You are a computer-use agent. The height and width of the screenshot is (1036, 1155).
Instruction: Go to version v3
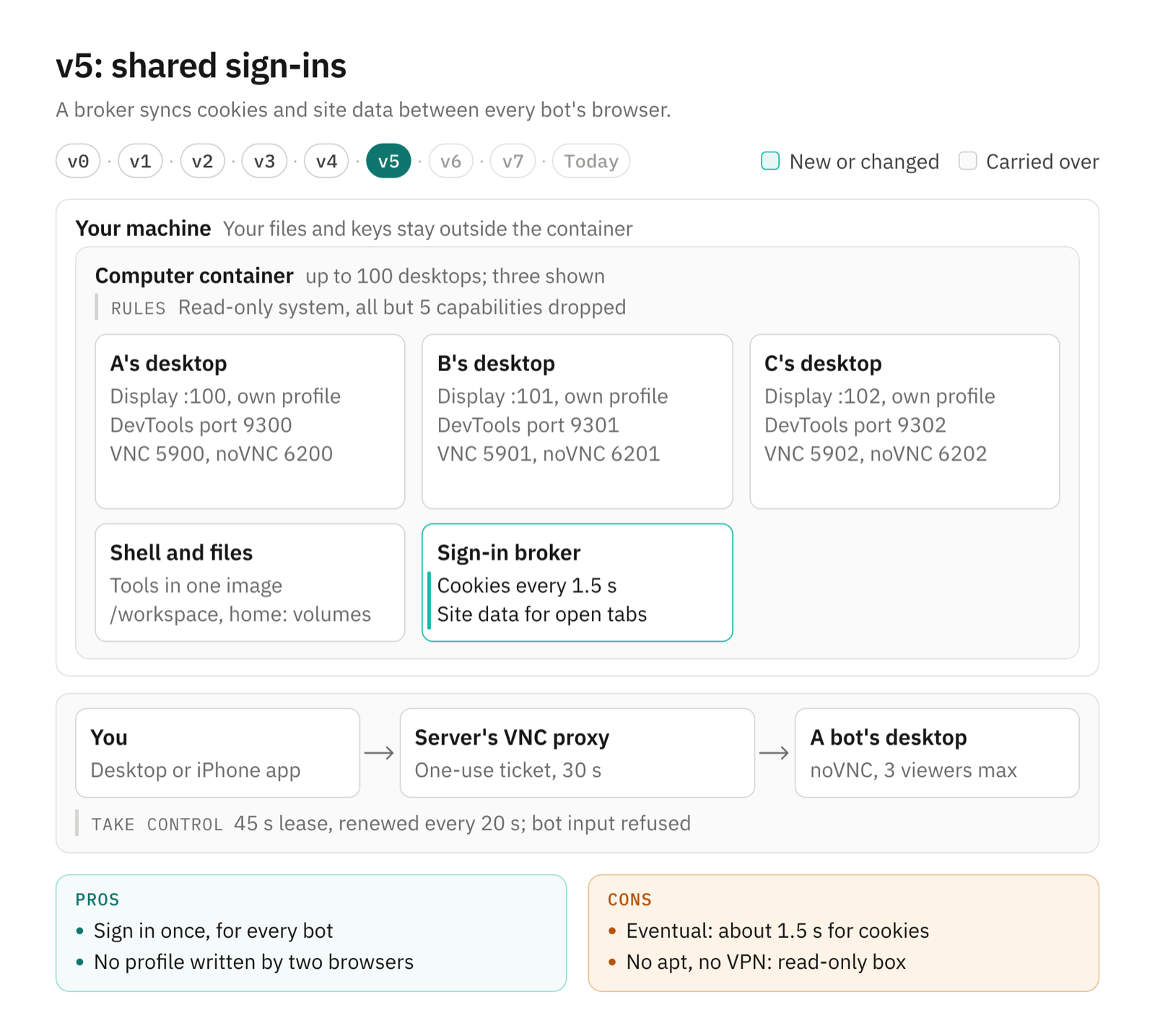point(264,161)
